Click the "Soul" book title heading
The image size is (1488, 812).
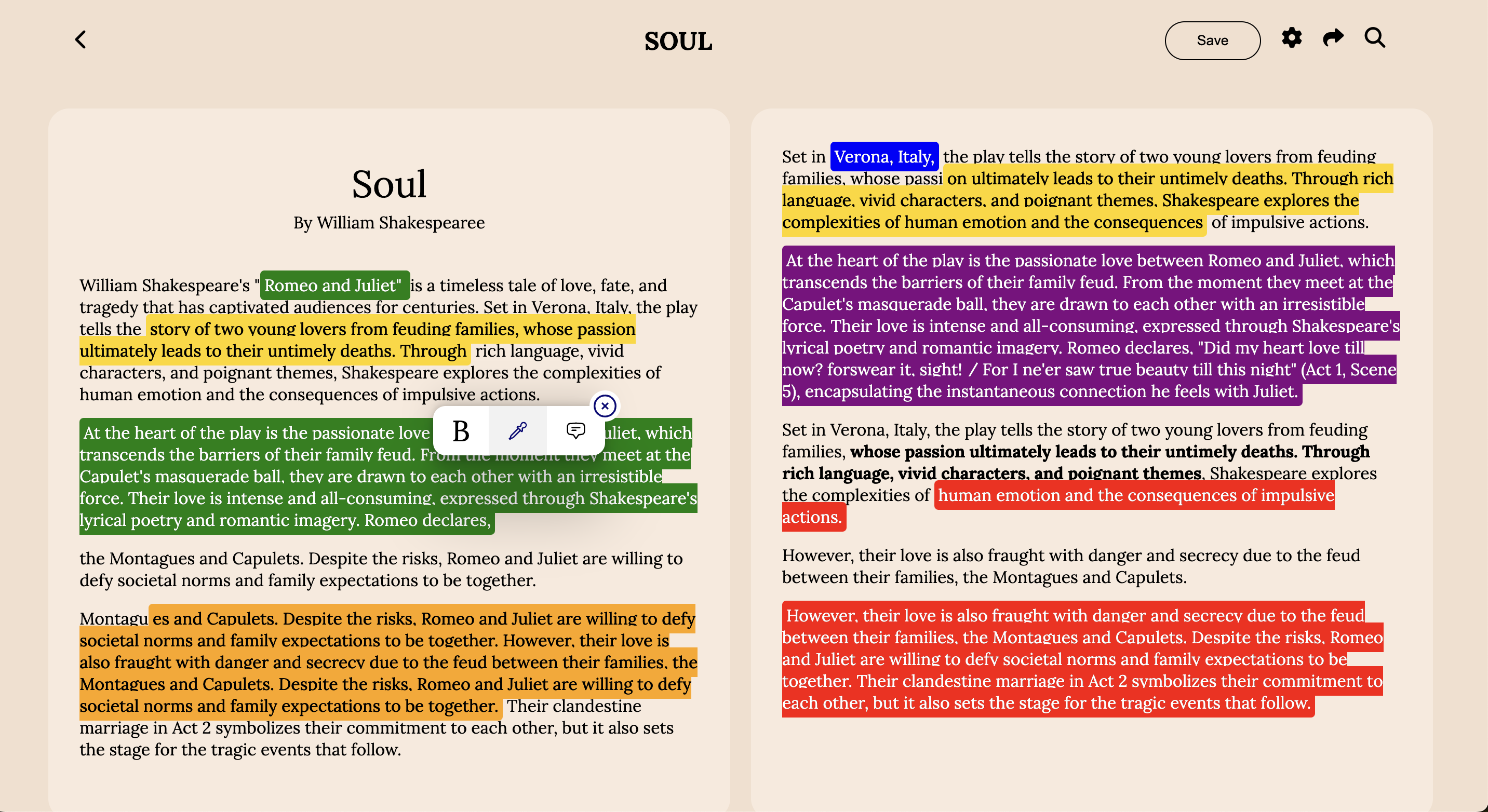tap(389, 184)
